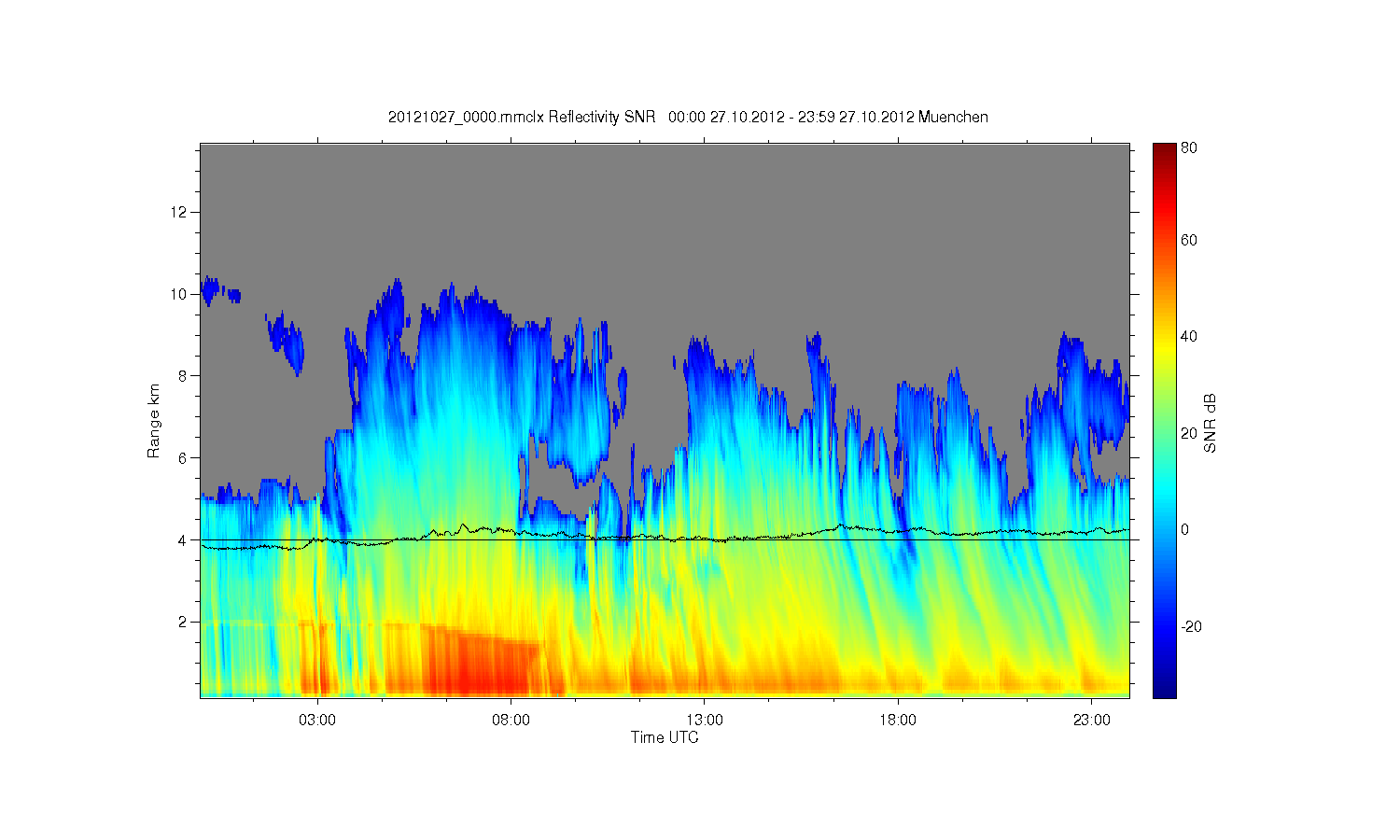Click the 18:00 time tick label

coord(898,721)
